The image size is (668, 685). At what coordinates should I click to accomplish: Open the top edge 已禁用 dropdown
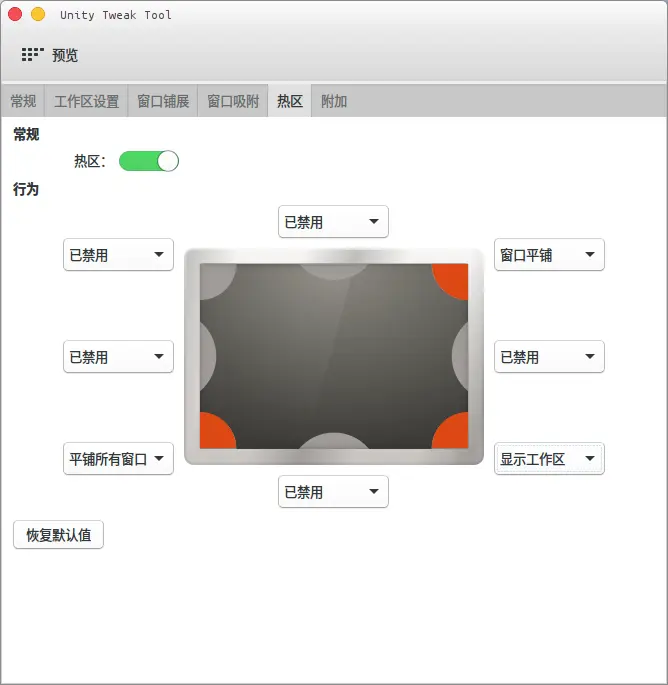[333, 221]
